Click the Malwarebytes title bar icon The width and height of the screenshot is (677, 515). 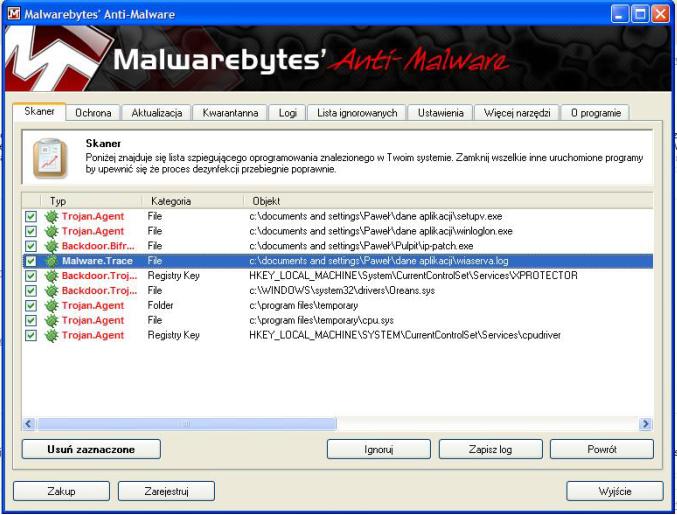14,14
